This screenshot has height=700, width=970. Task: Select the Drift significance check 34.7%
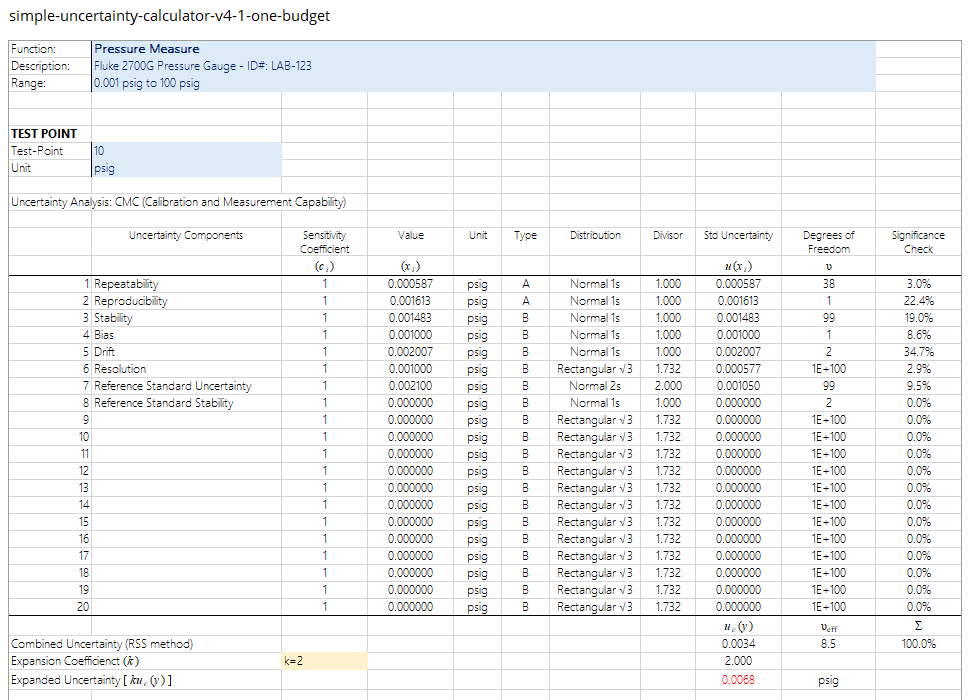click(x=919, y=352)
